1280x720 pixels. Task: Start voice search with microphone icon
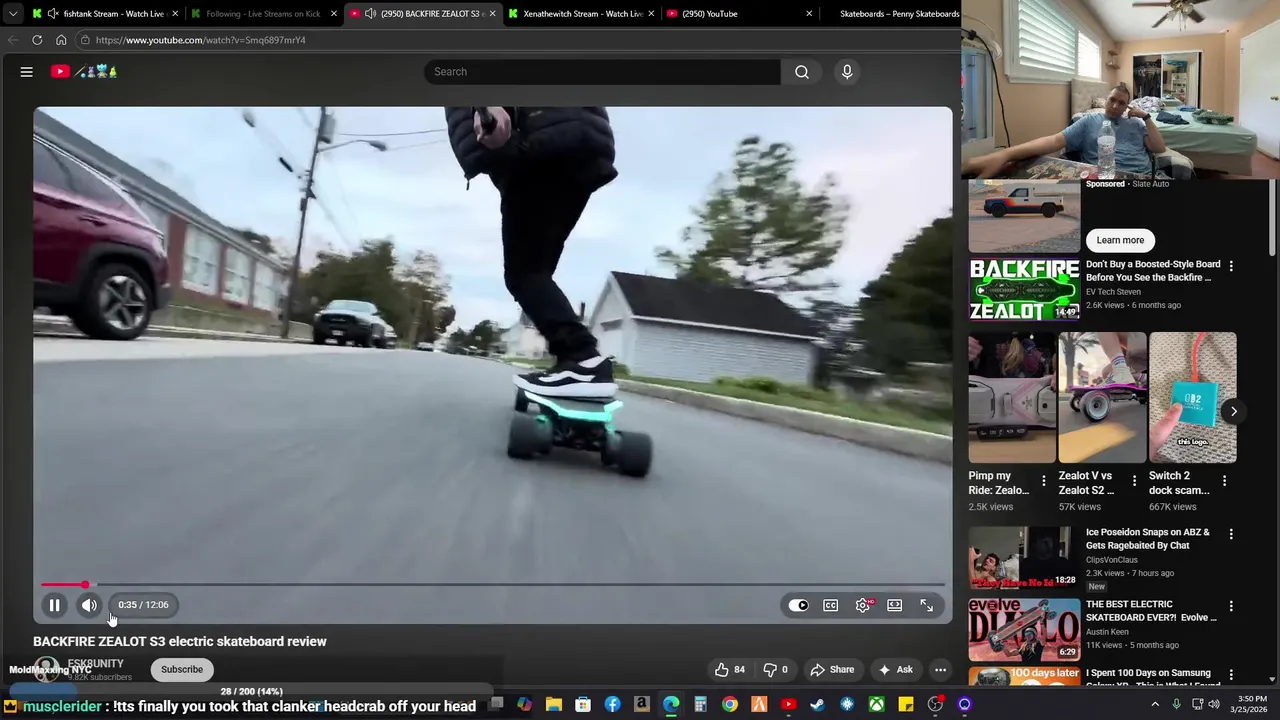point(847,72)
